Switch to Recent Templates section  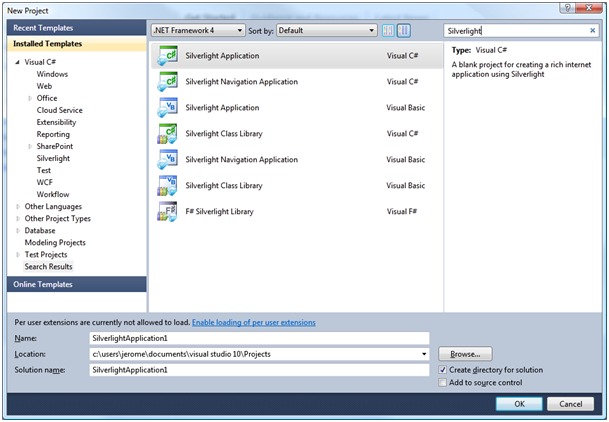[42, 29]
